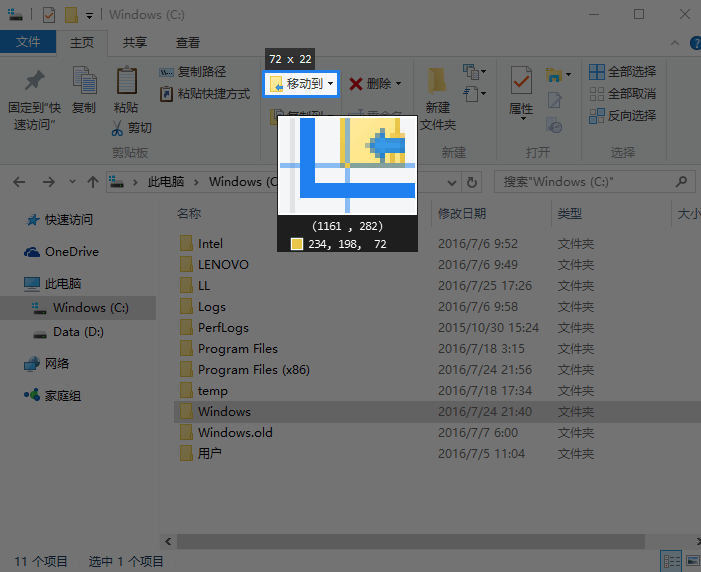The width and height of the screenshot is (701, 572).
Task: Sort by the Name (名称) column
Action: [189, 213]
